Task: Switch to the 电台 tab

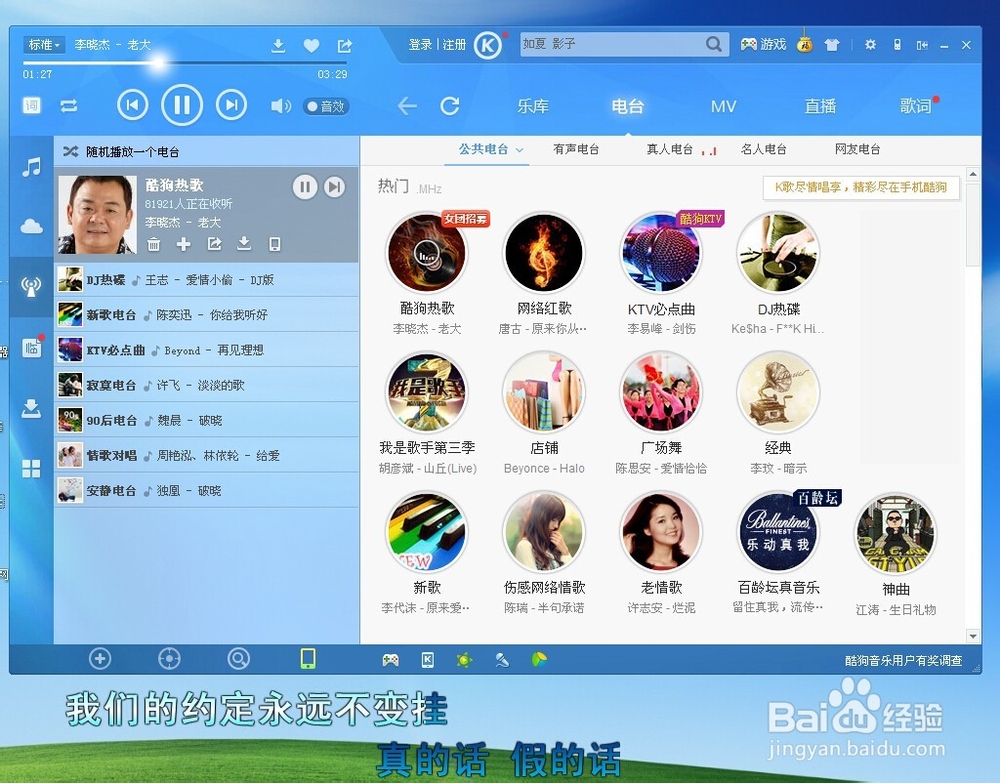Action: point(628,106)
